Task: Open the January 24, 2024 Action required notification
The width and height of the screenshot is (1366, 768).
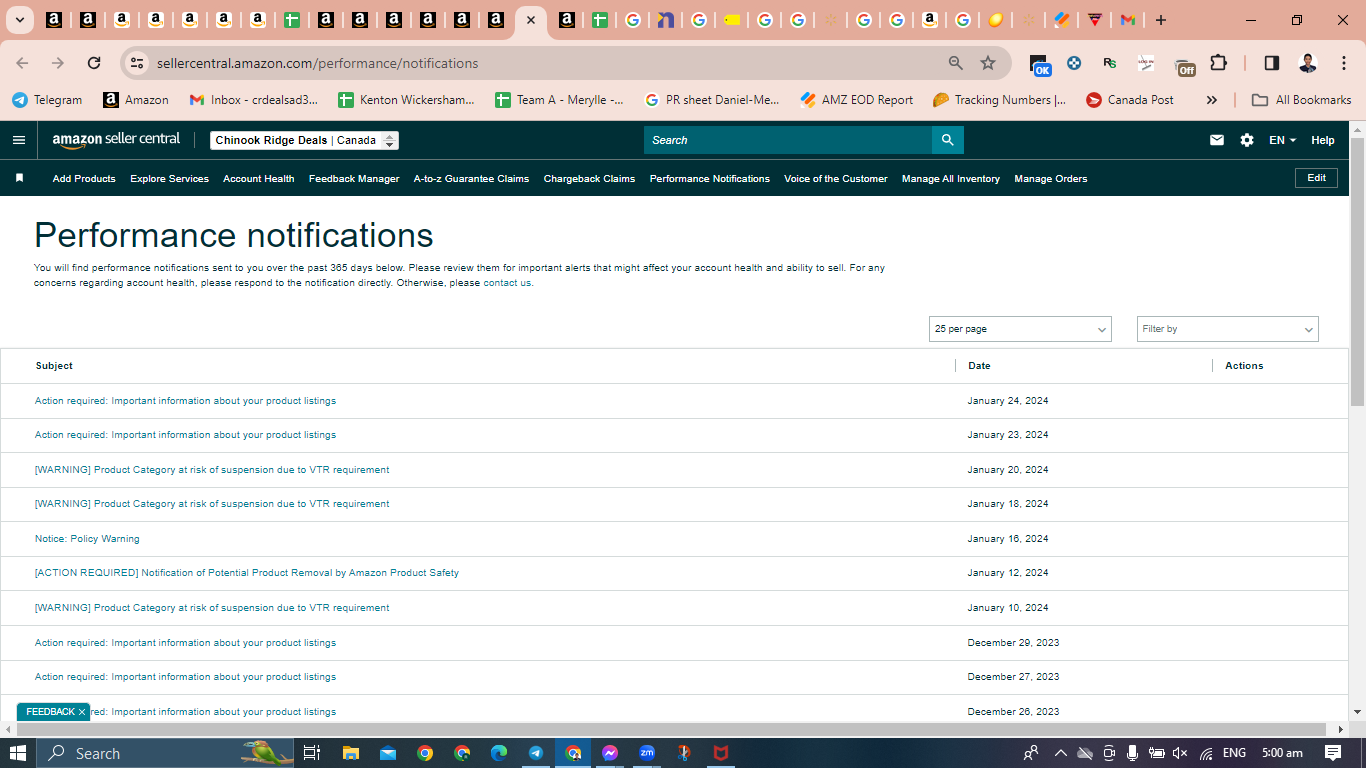Action: 185,401
